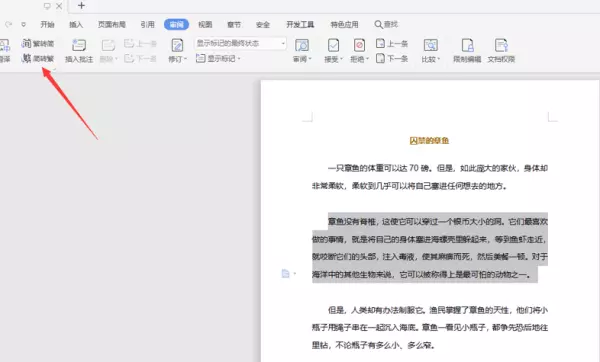Click the 翻译 (translate) icon at ribbon left edge
Screen dimensions: 600x362
pyautogui.click(x=5, y=51)
